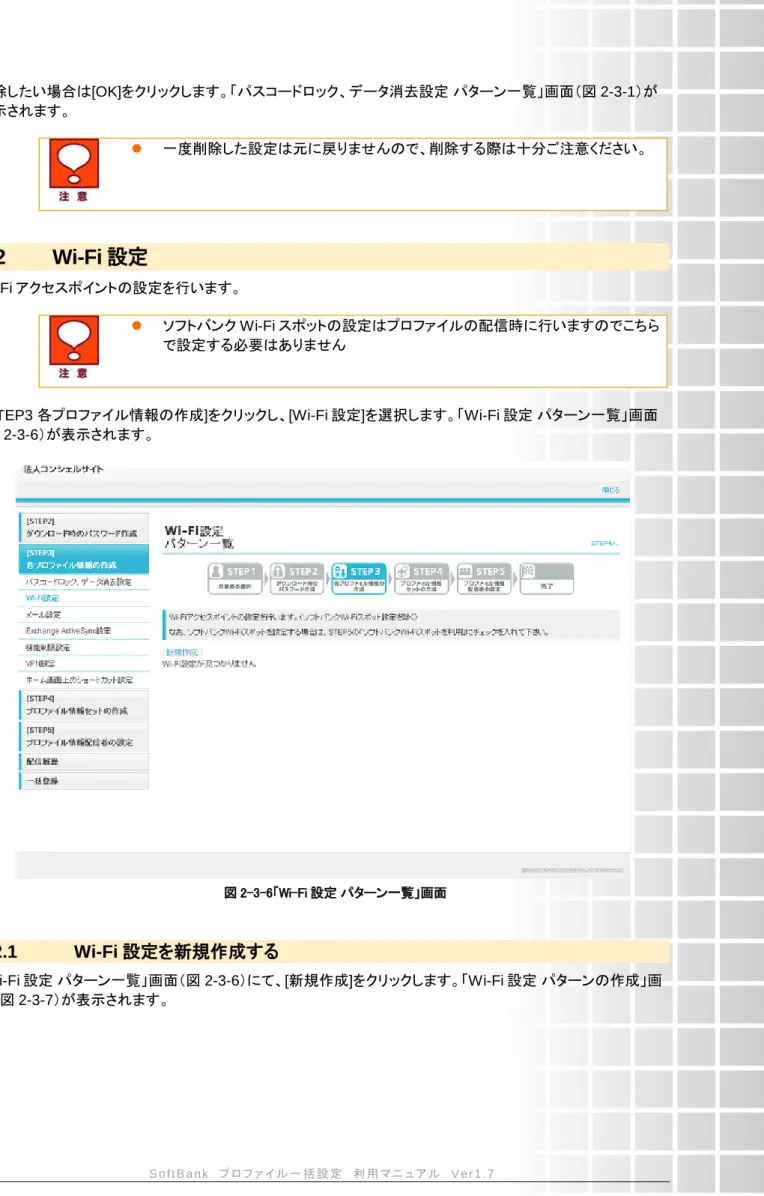Click the 法人コンシェルサイト site title
This screenshot has width=764, height=1196.
coord(63,469)
